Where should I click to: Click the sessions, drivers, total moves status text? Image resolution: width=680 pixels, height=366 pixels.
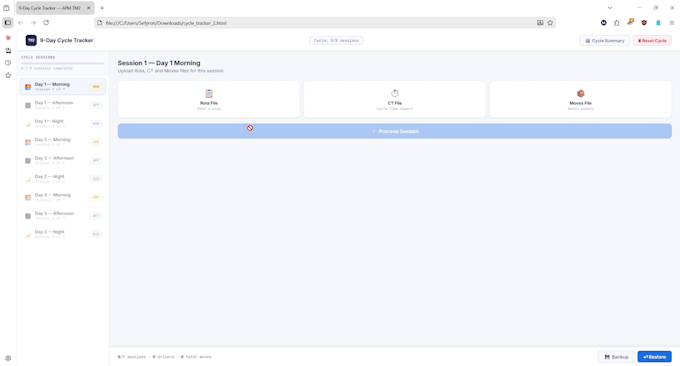pos(164,356)
